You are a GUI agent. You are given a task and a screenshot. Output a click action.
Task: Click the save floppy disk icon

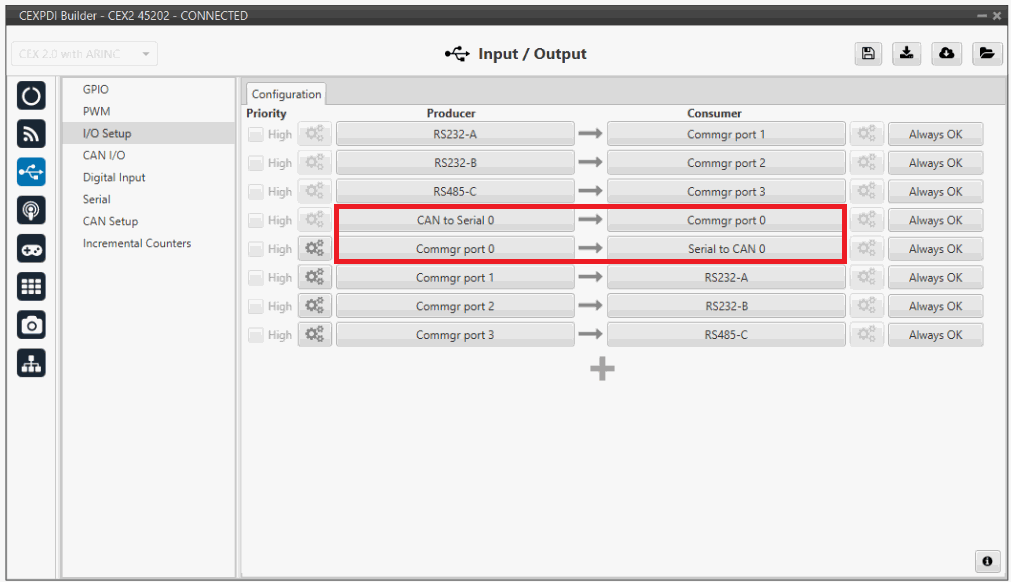(868, 54)
